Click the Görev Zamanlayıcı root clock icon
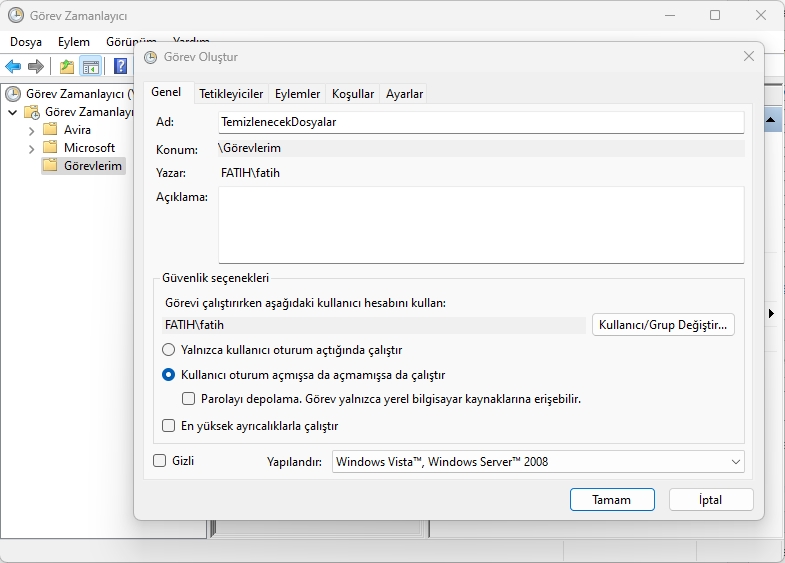The width and height of the screenshot is (785, 563). tap(13, 94)
